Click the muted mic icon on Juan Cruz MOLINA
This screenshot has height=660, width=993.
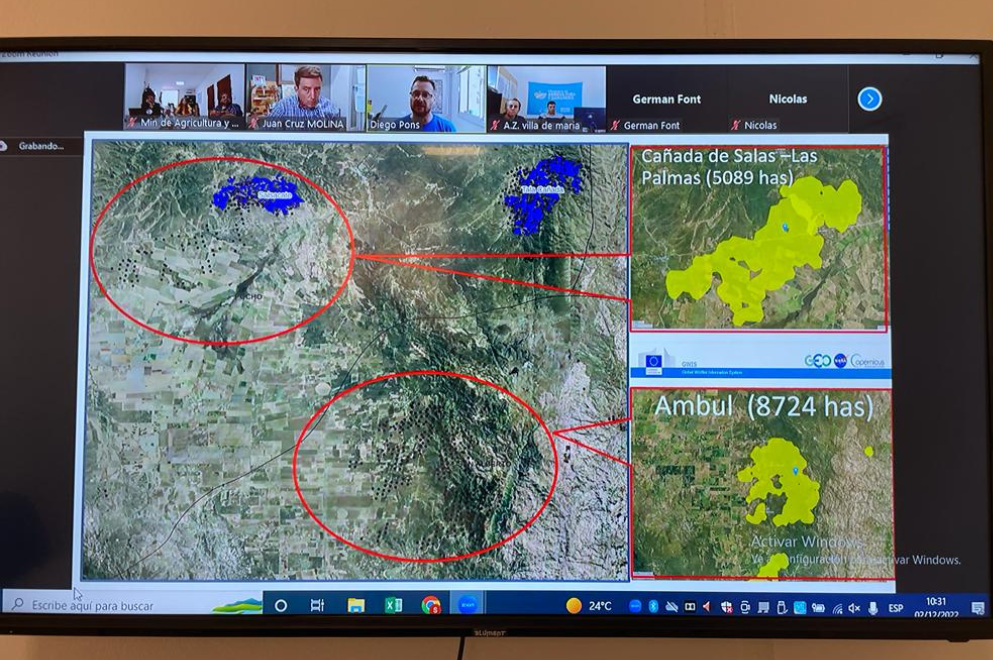click(253, 124)
